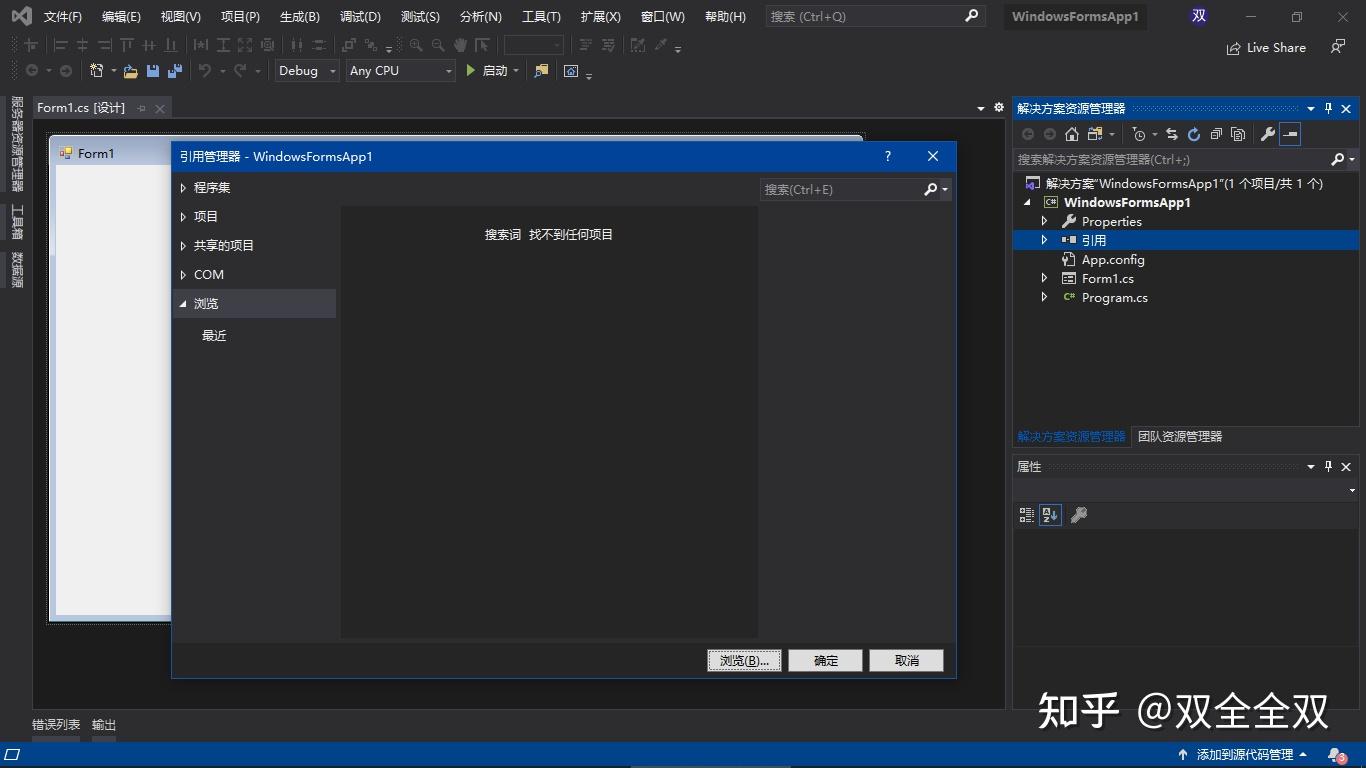
Task: Click the Undo icon in the toolbar
Action: tap(205, 71)
